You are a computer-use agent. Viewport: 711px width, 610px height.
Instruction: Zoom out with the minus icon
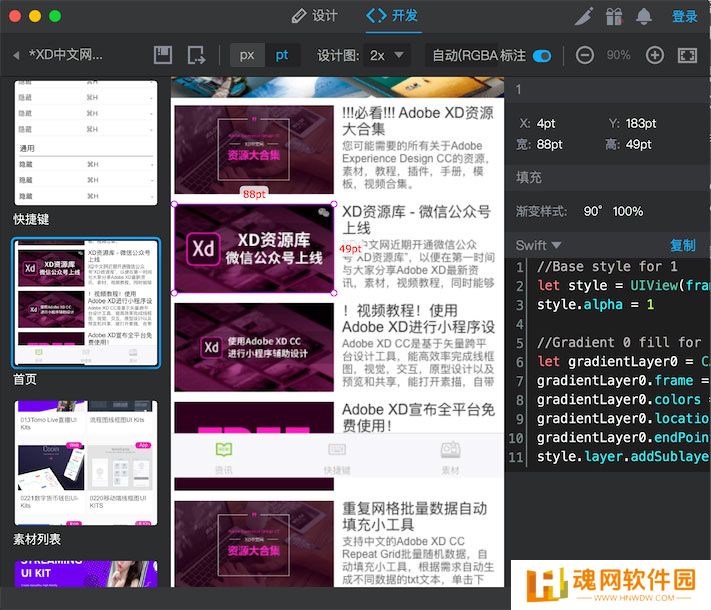[x=585, y=55]
